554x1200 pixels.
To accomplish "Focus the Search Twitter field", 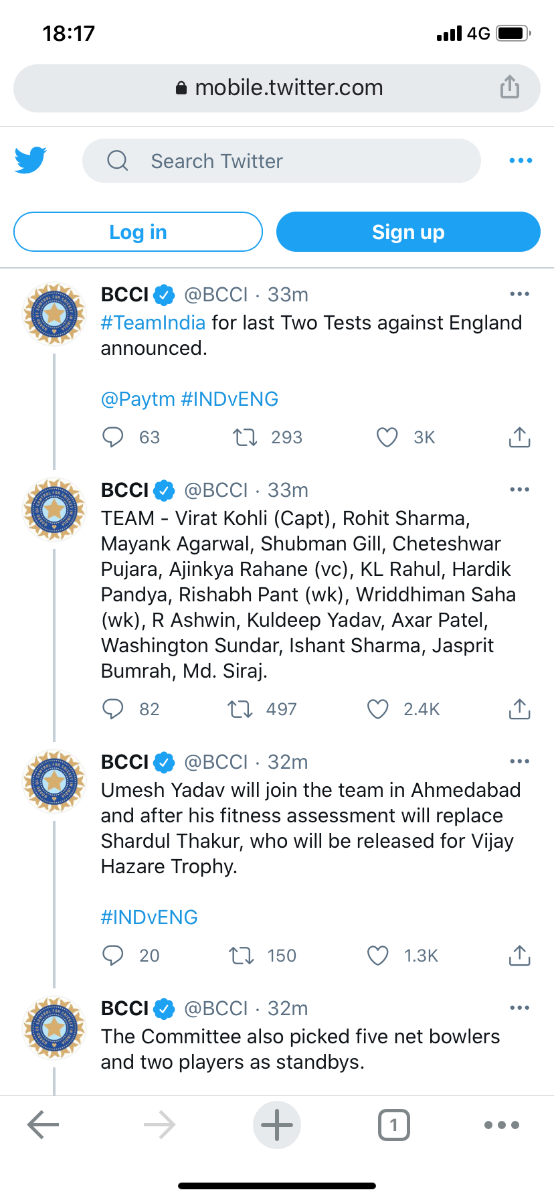I will tap(281, 161).
